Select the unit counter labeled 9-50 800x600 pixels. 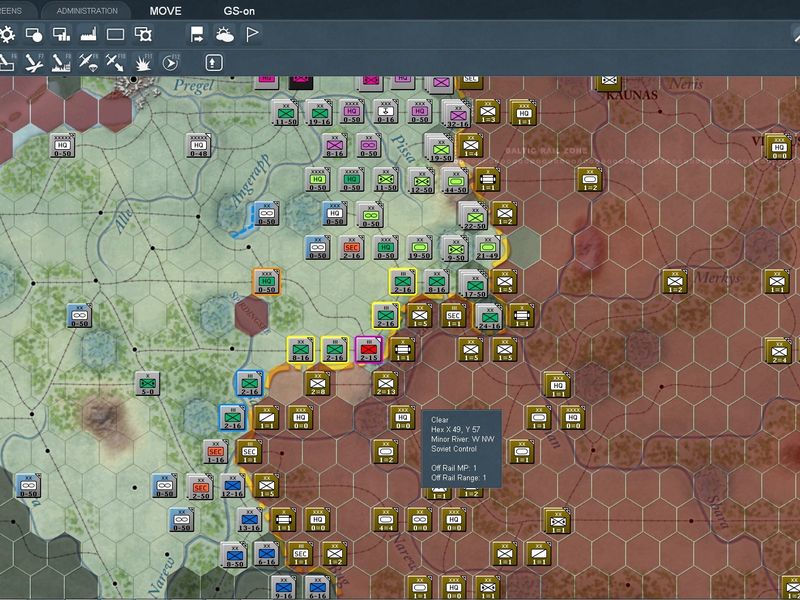click(x=455, y=248)
